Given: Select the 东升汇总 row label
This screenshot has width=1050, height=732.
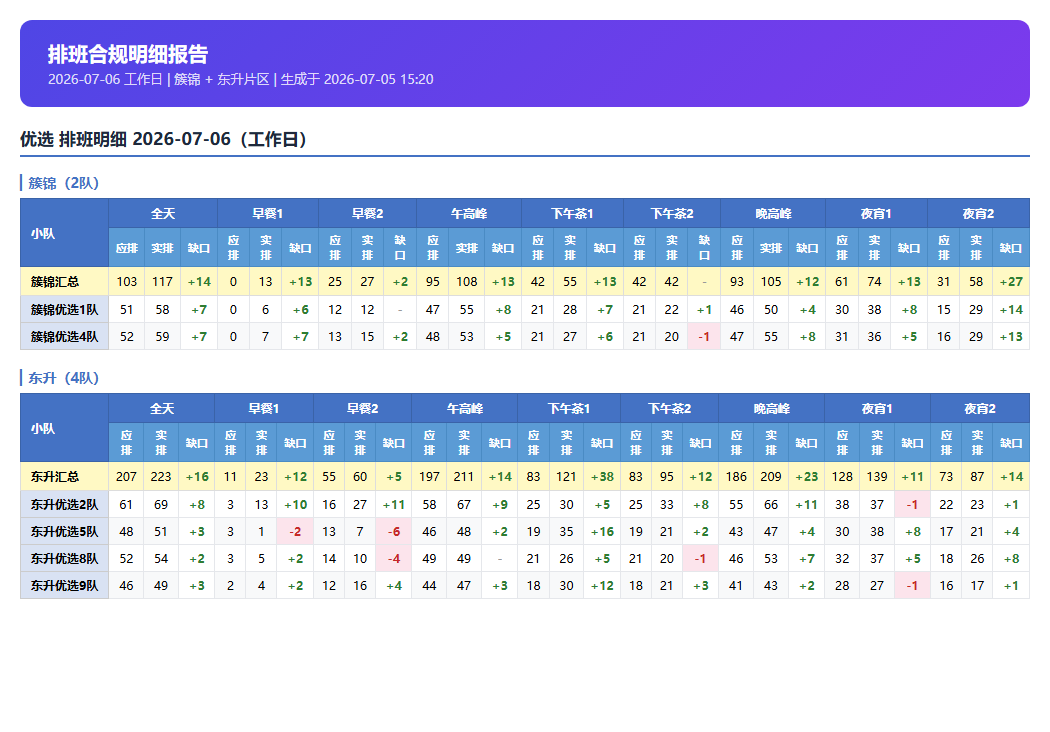Looking at the screenshot, I should point(64,477).
